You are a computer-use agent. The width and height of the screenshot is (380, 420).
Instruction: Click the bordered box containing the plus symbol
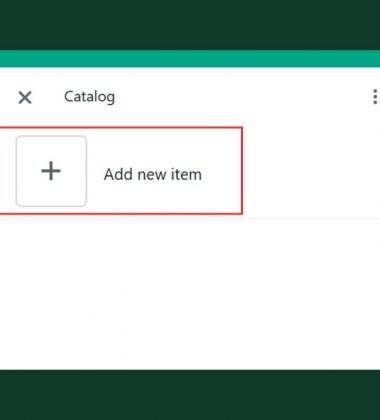pos(51,171)
